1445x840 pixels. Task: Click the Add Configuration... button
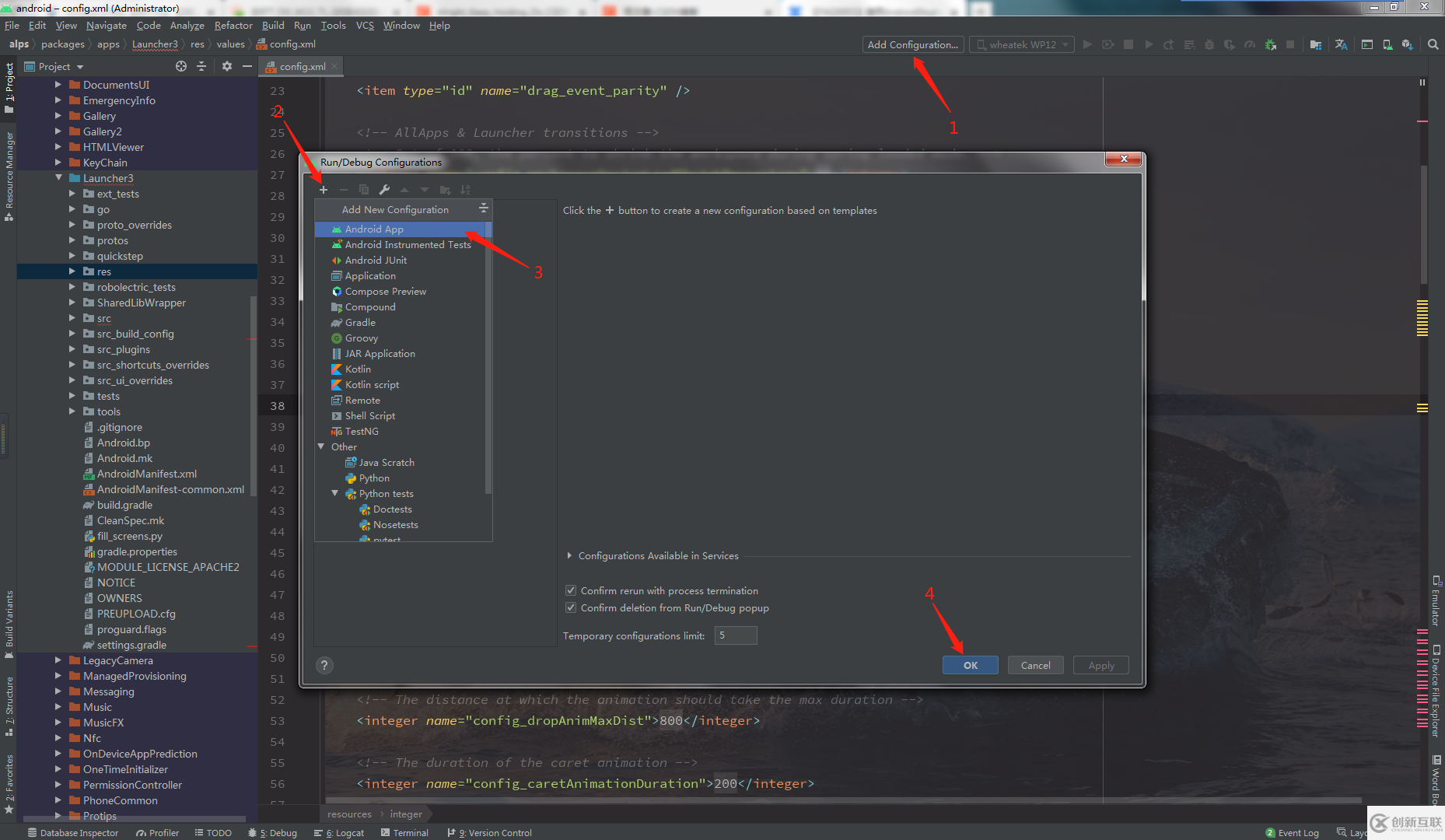912,45
